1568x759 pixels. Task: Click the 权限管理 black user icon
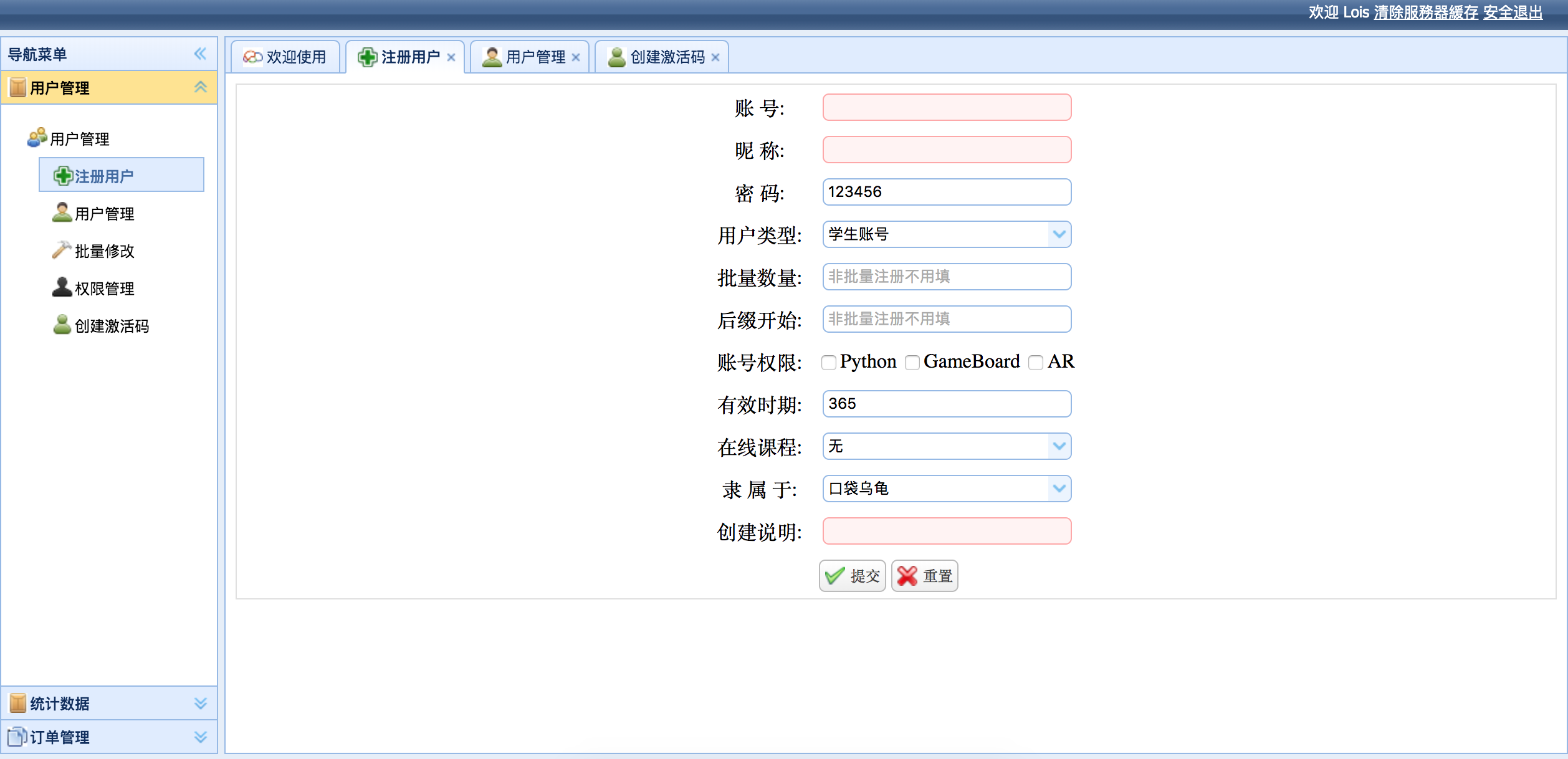[x=61, y=288]
